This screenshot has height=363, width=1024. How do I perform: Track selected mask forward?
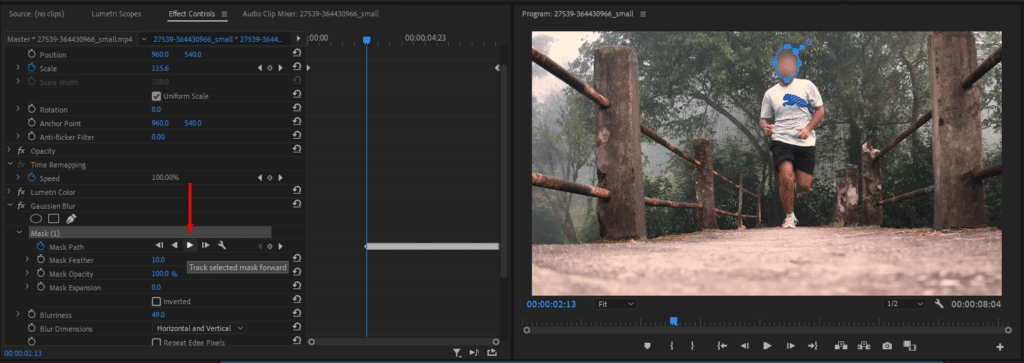(189, 245)
